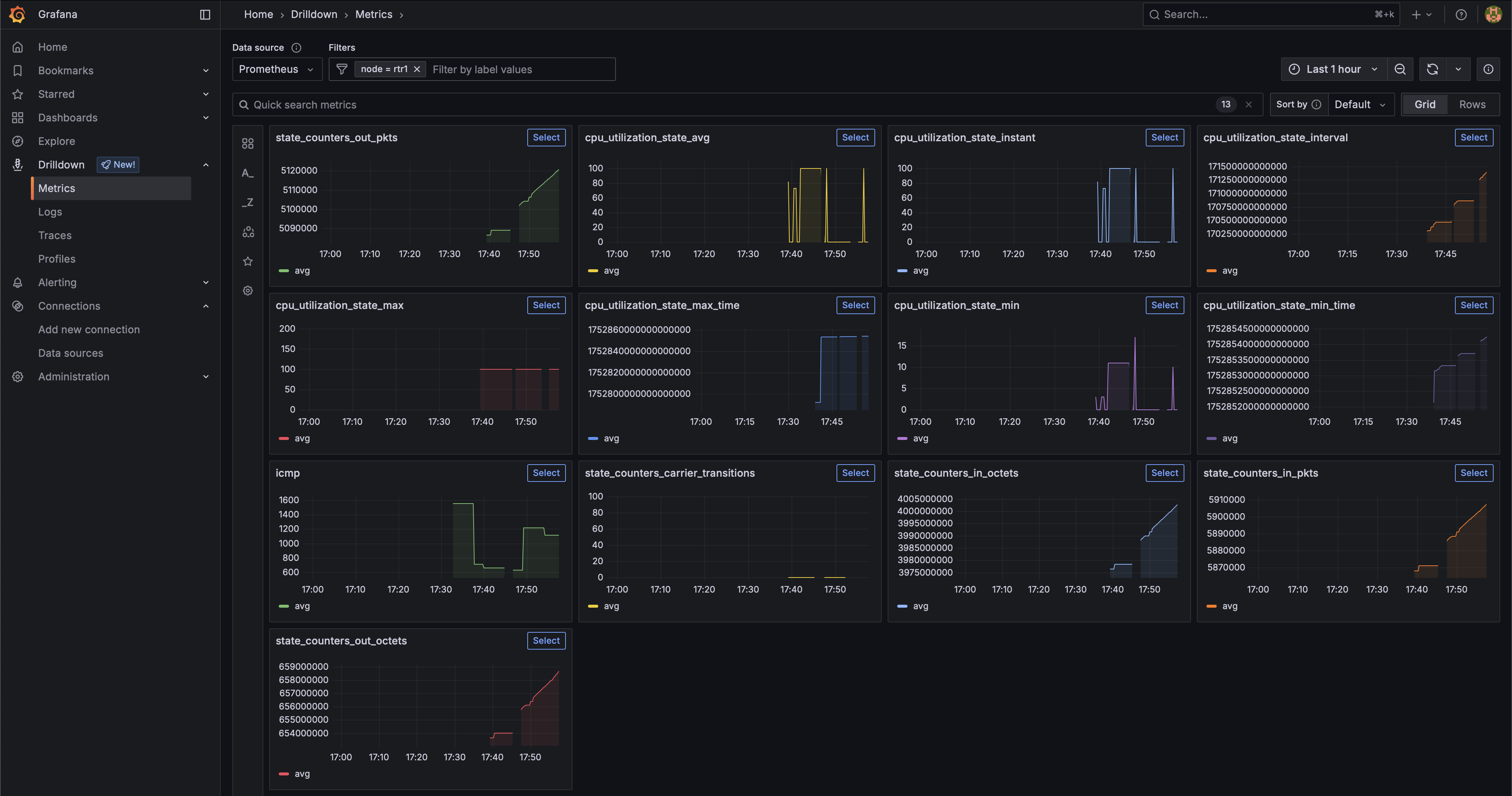Dock the sidebar menu icon

click(205, 15)
